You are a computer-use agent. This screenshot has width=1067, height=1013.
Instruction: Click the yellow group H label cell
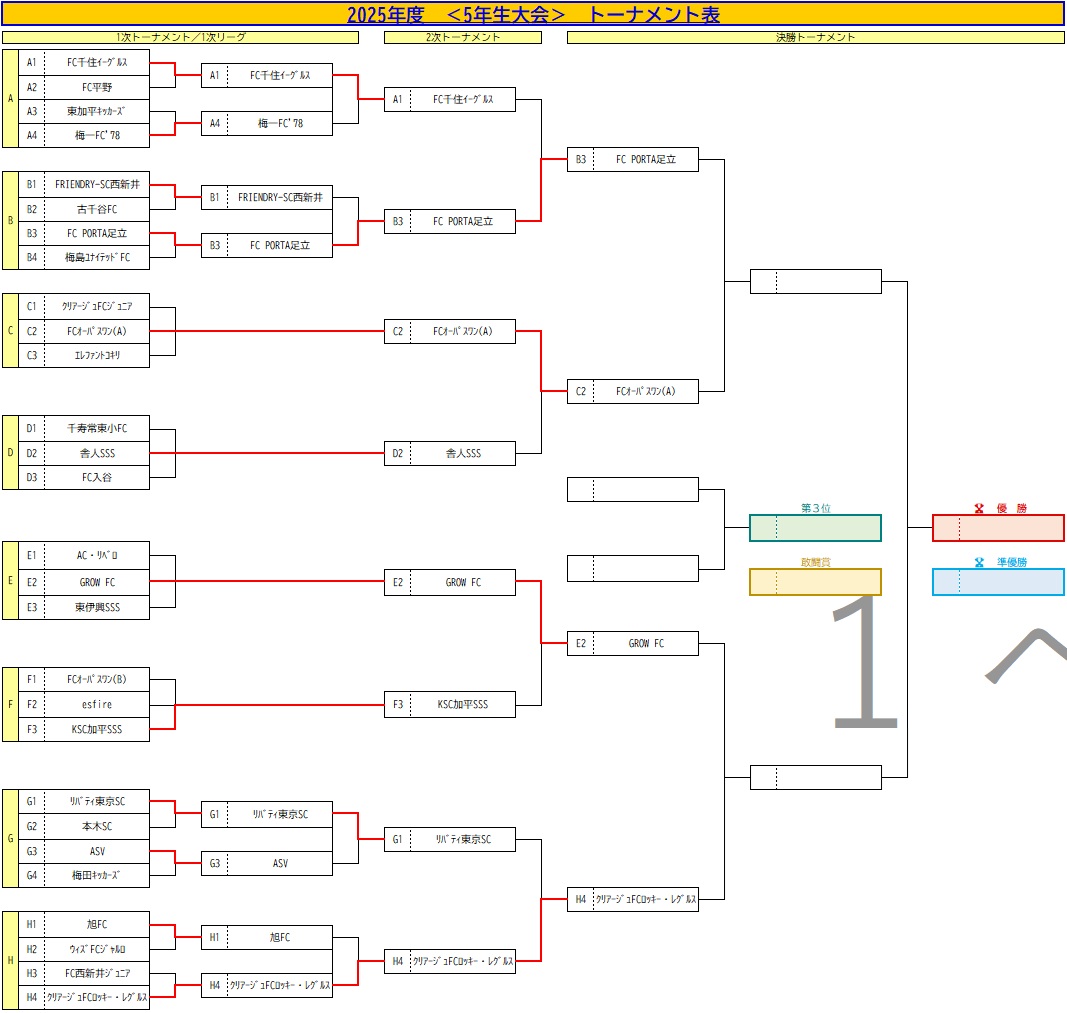[10, 960]
